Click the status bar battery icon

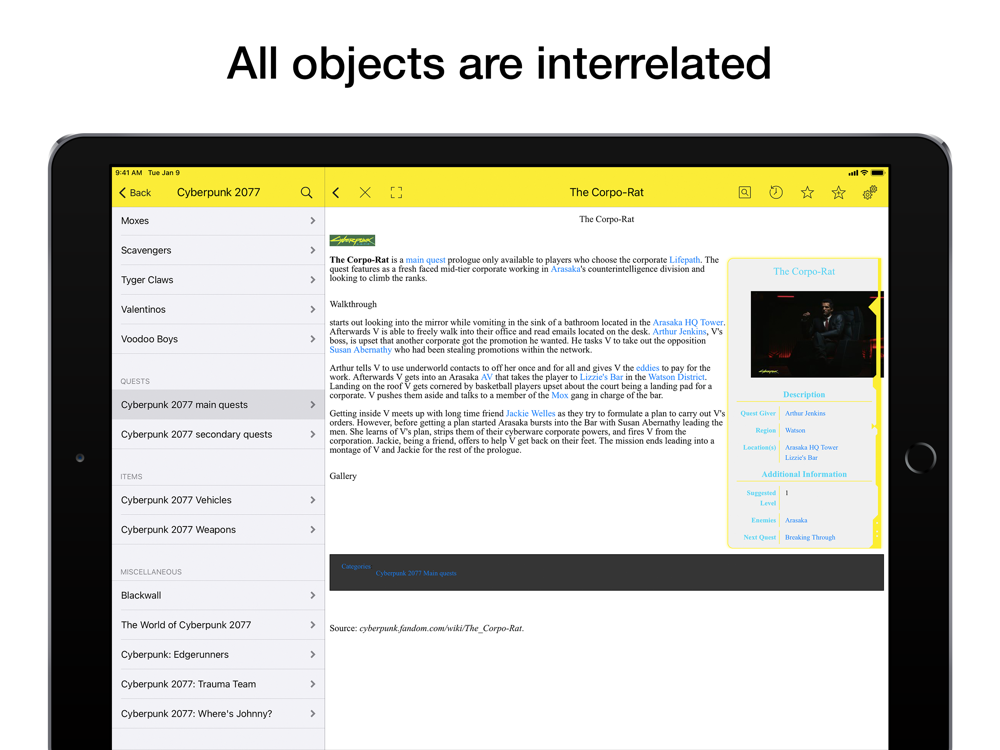tap(878, 173)
